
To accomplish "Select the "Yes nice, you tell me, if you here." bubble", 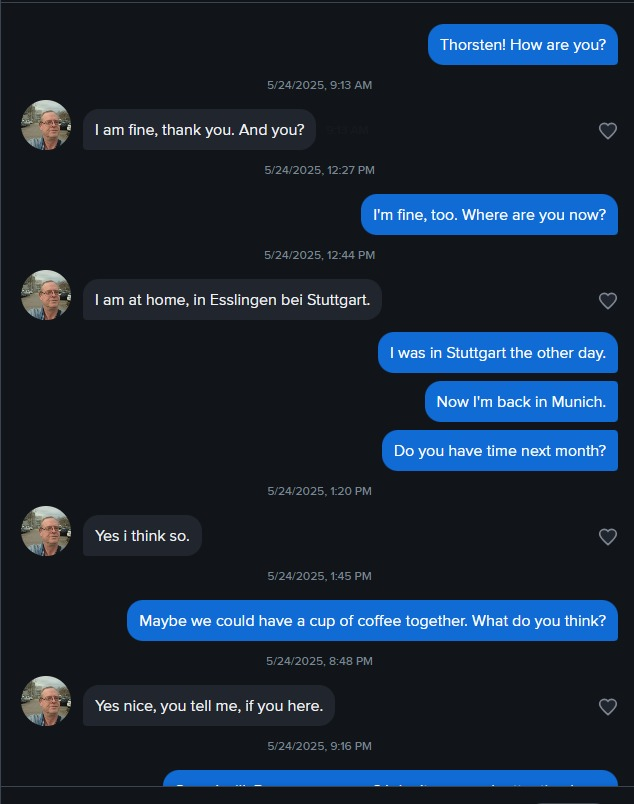I will tap(208, 706).
